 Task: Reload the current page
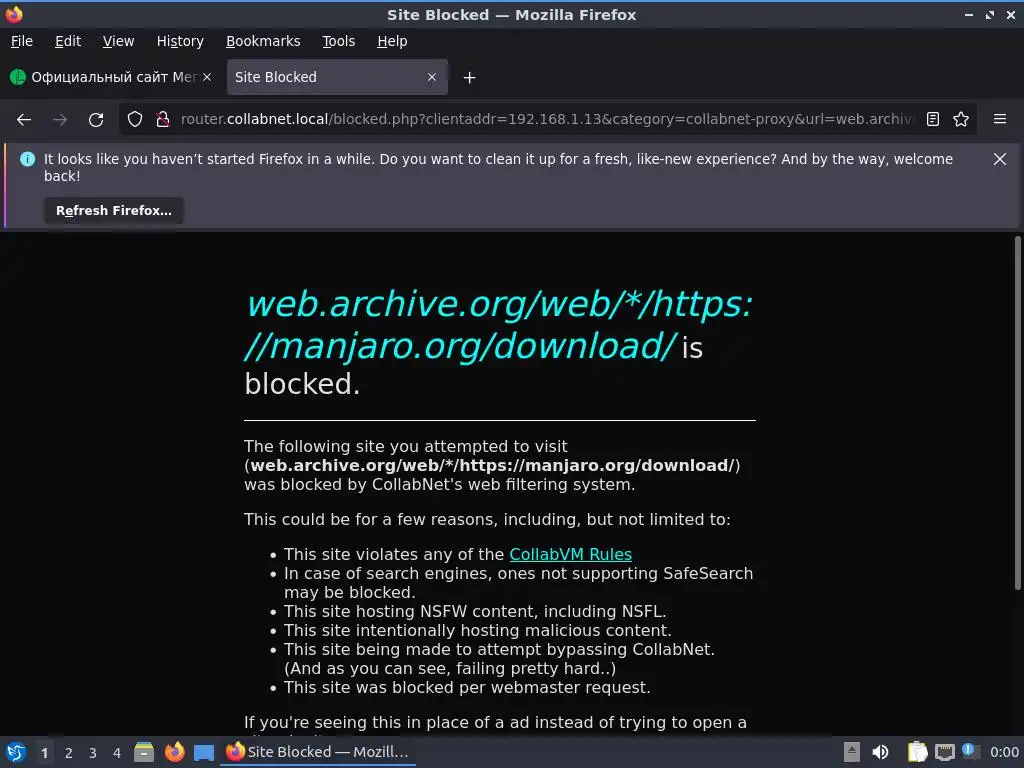pos(96,120)
